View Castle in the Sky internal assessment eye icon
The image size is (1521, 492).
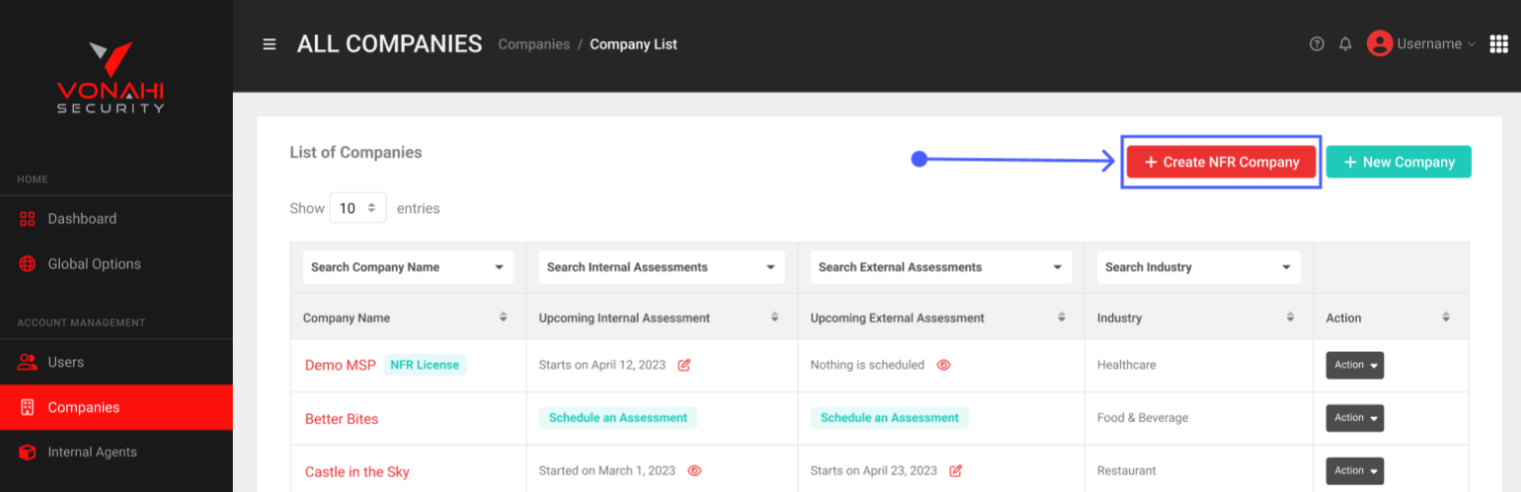pos(694,471)
